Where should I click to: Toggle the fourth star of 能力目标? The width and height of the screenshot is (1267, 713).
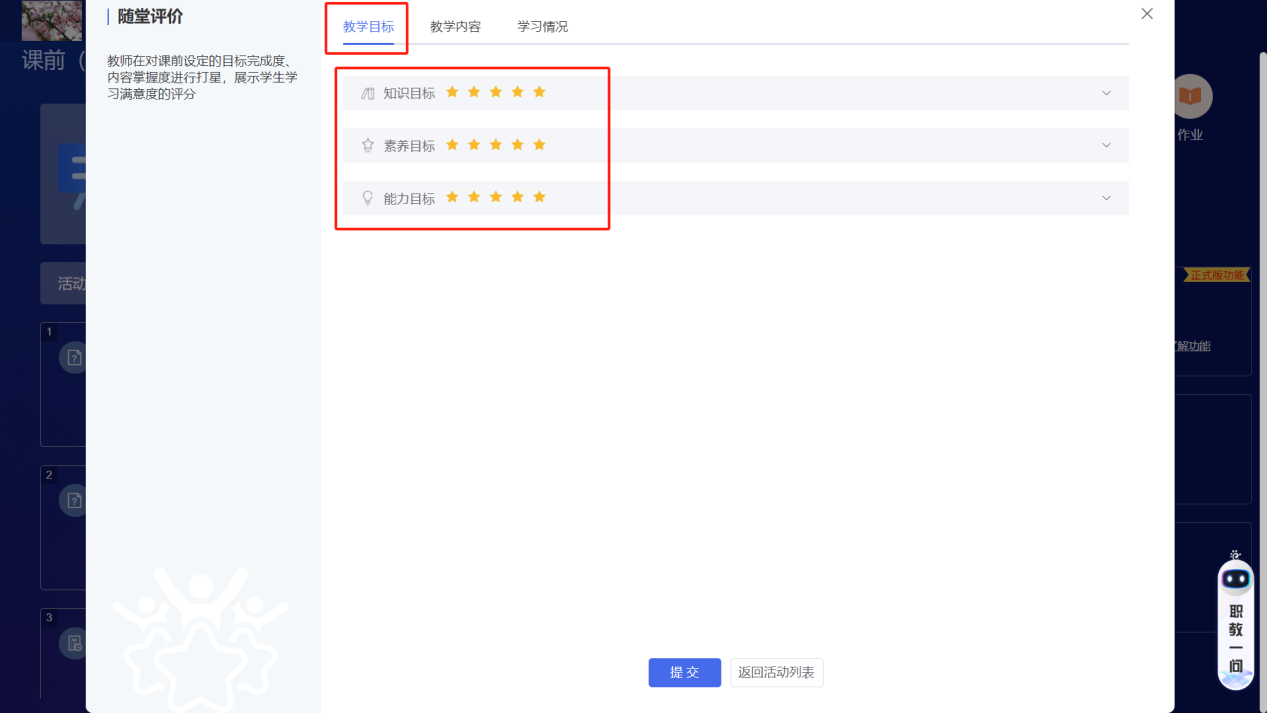coord(517,197)
